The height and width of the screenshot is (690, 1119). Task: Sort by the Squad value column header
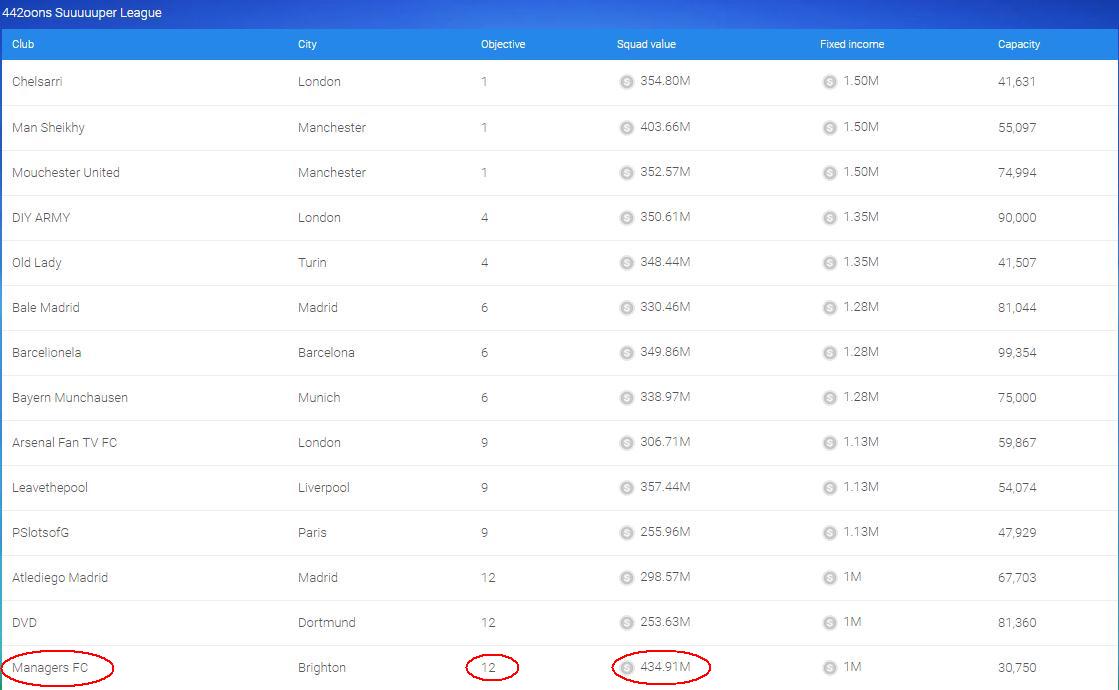pyautogui.click(x=646, y=44)
